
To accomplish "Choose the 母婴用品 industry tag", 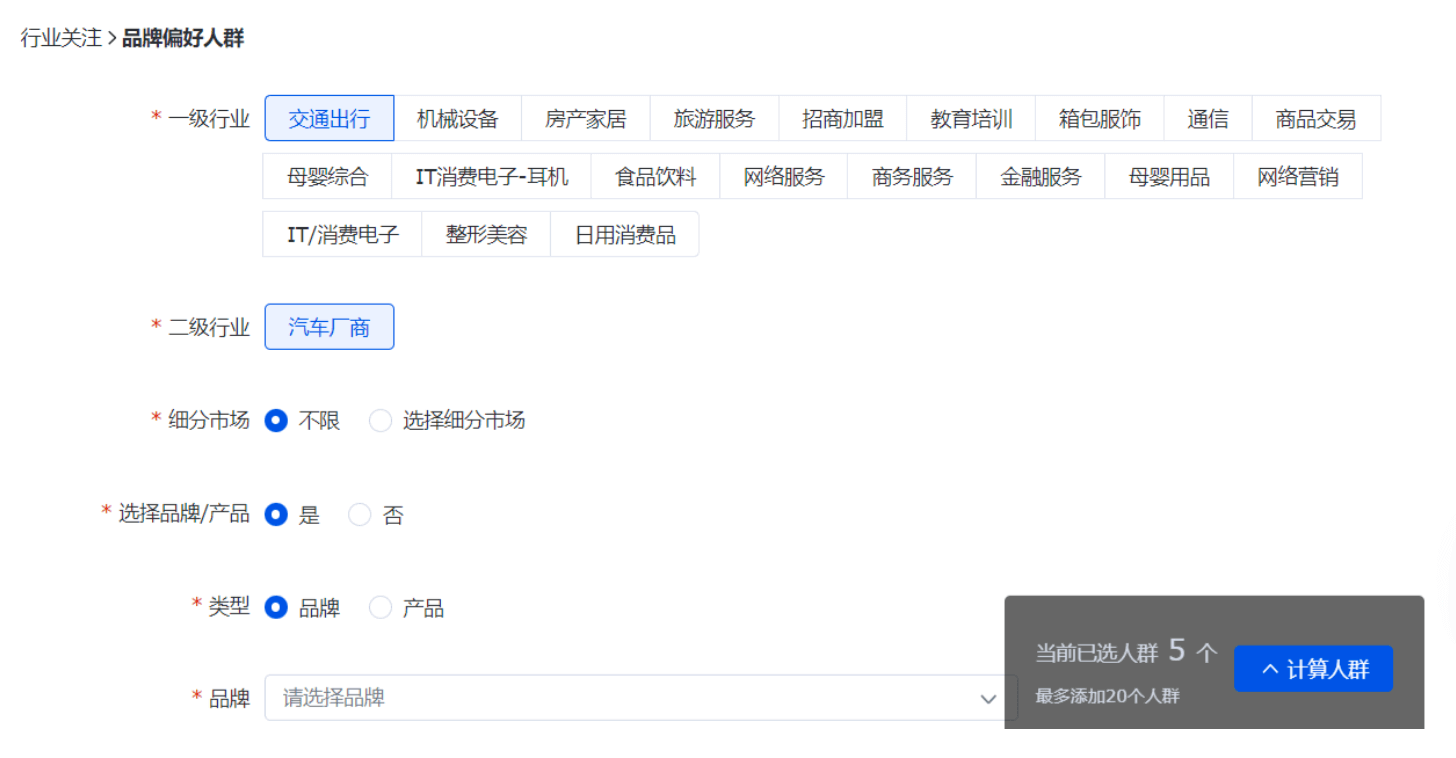I will [1169, 177].
